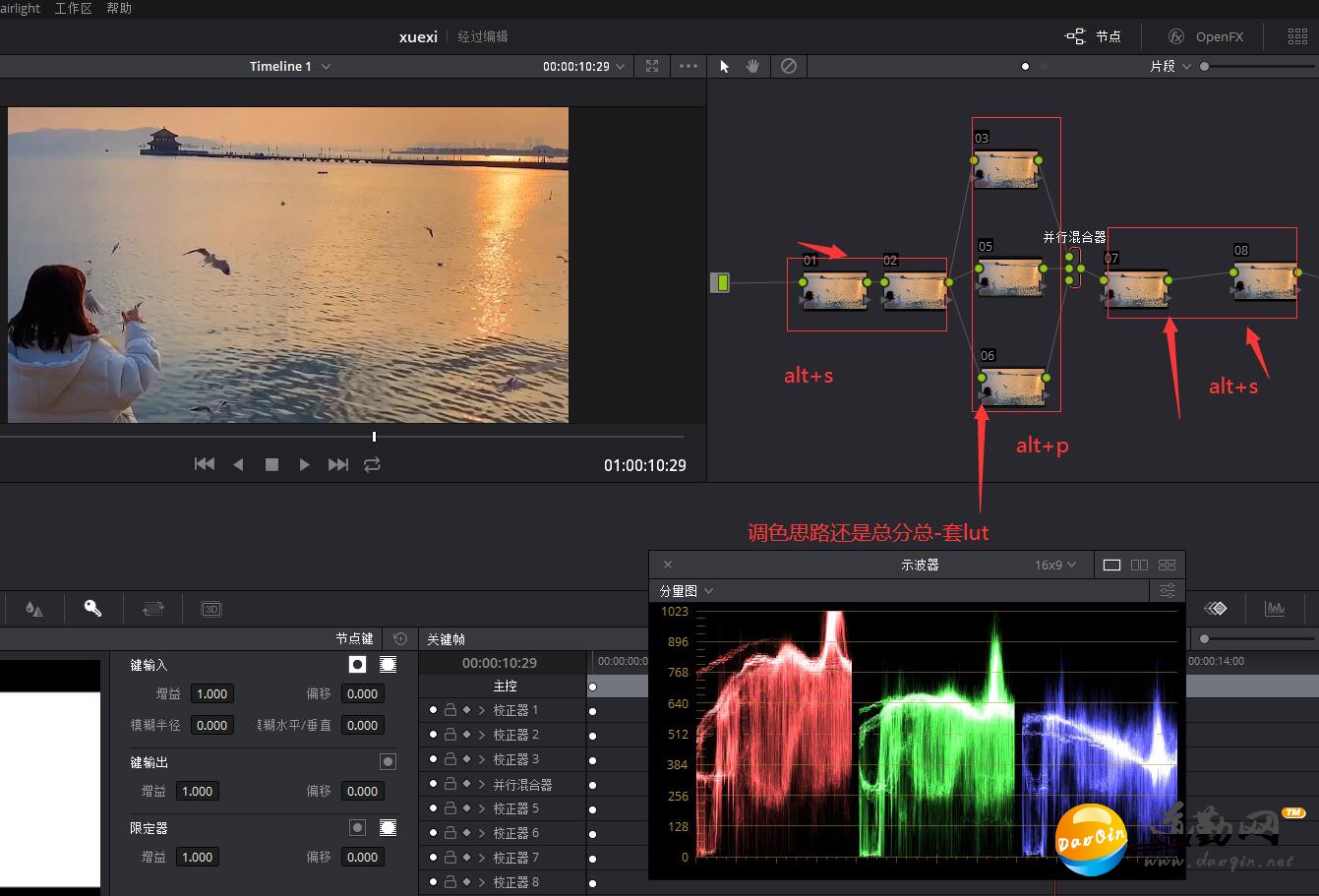
Task: Open the 节点 nodes panel button
Action: (1093, 36)
